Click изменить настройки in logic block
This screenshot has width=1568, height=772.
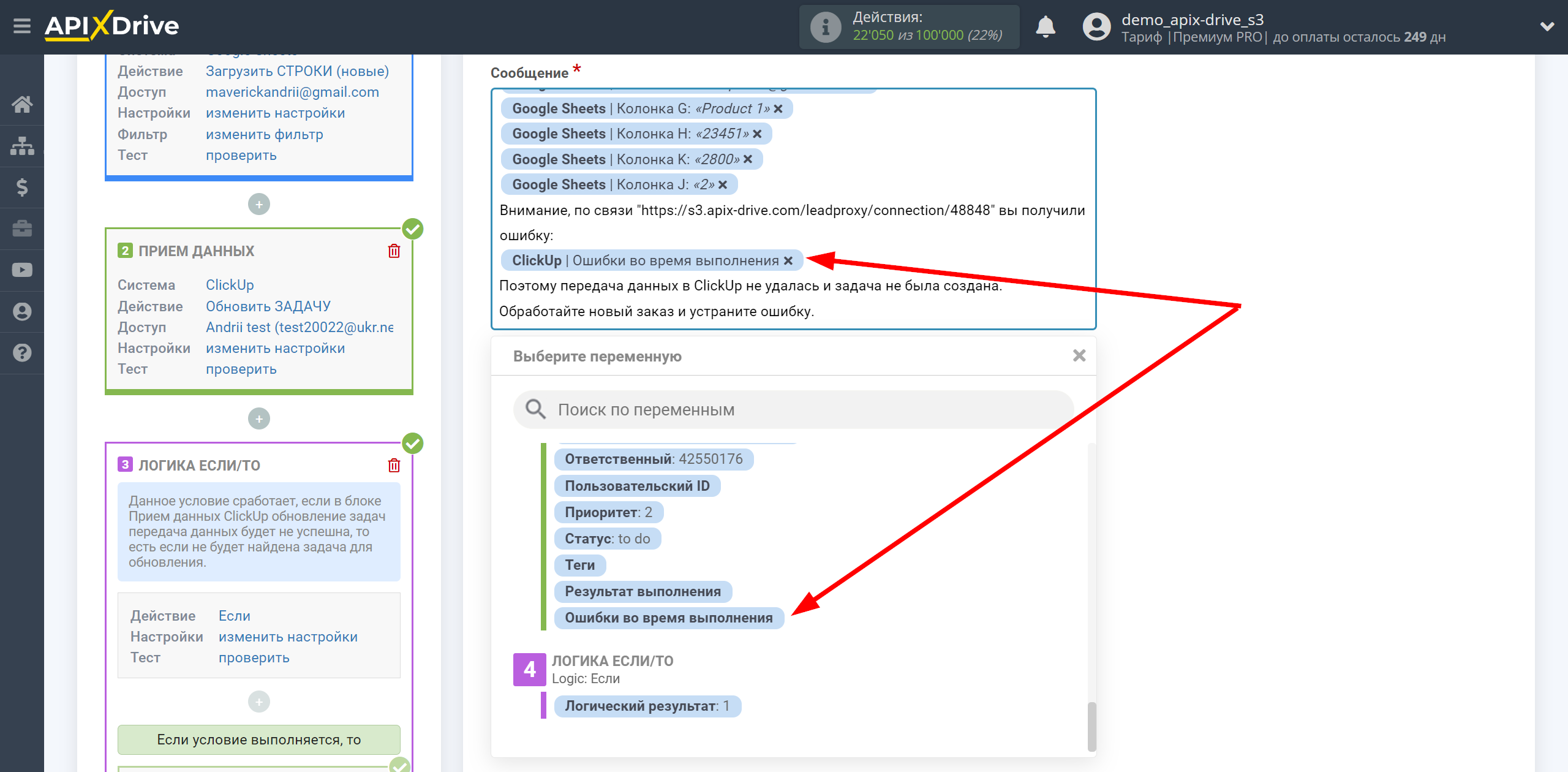tap(288, 637)
